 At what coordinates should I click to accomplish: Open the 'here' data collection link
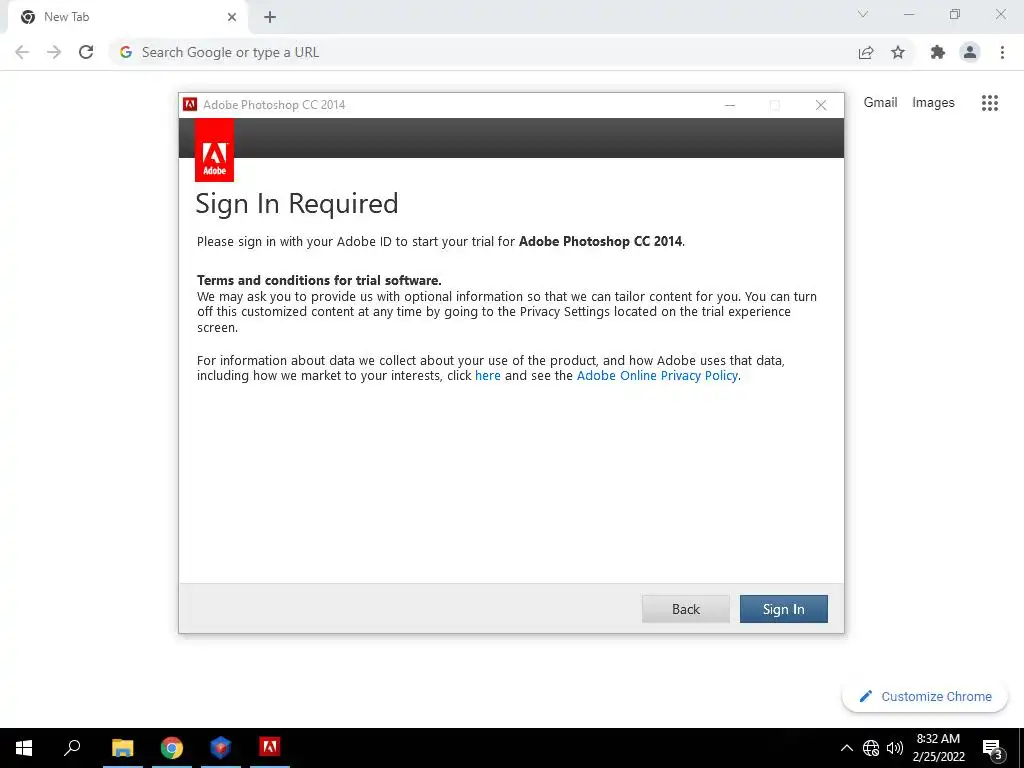pyautogui.click(x=488, y=376)
